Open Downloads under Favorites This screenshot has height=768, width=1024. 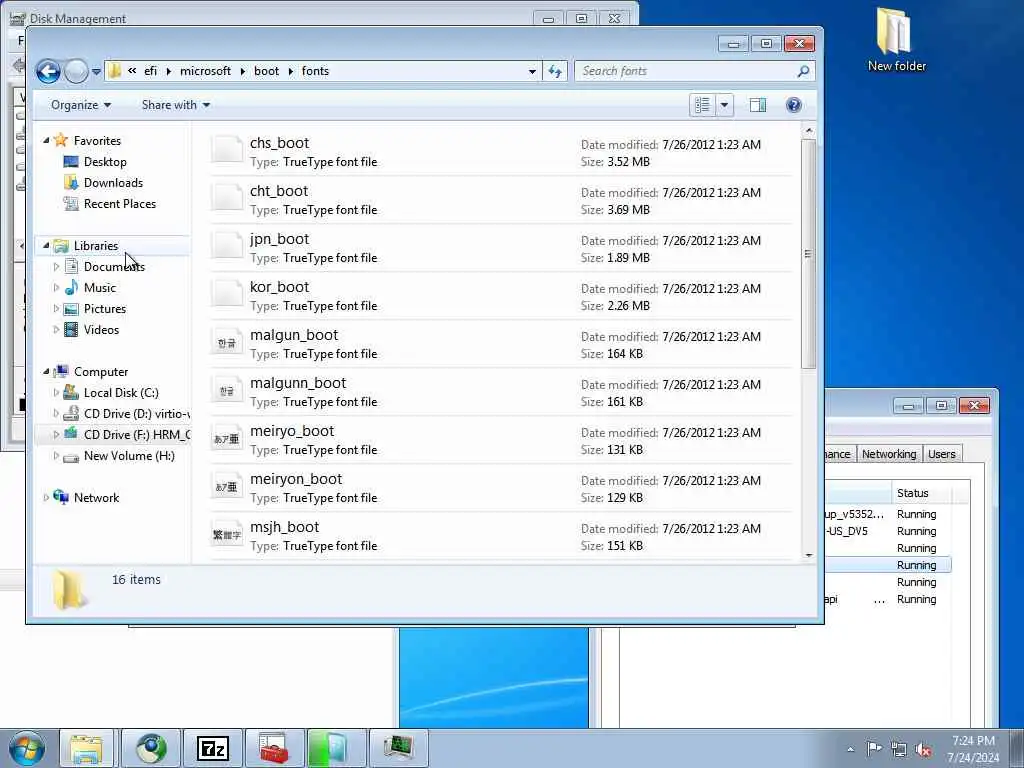113,183
